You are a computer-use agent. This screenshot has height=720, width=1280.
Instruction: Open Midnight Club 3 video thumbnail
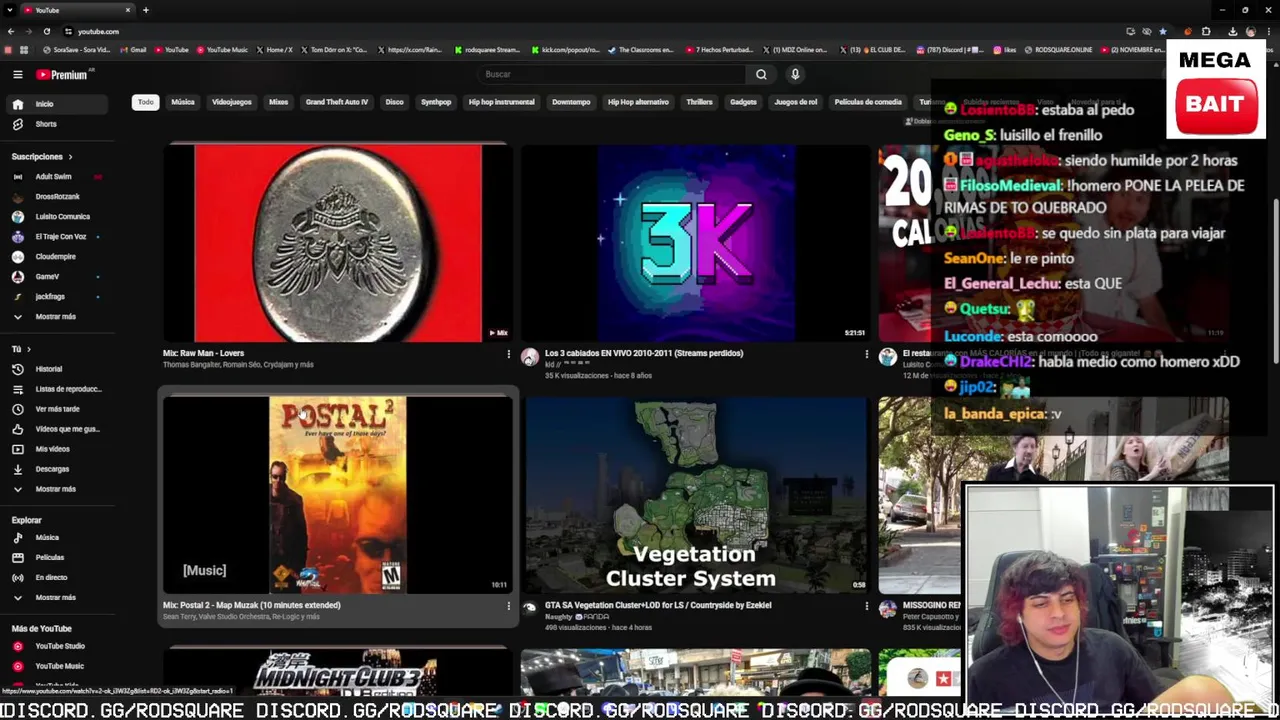tap(338, 672)
